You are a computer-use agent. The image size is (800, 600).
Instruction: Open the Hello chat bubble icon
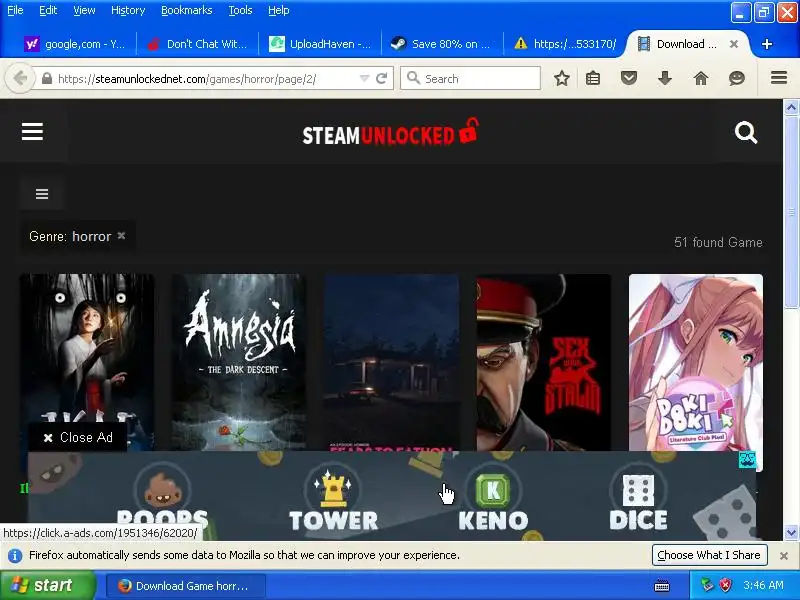737,79
